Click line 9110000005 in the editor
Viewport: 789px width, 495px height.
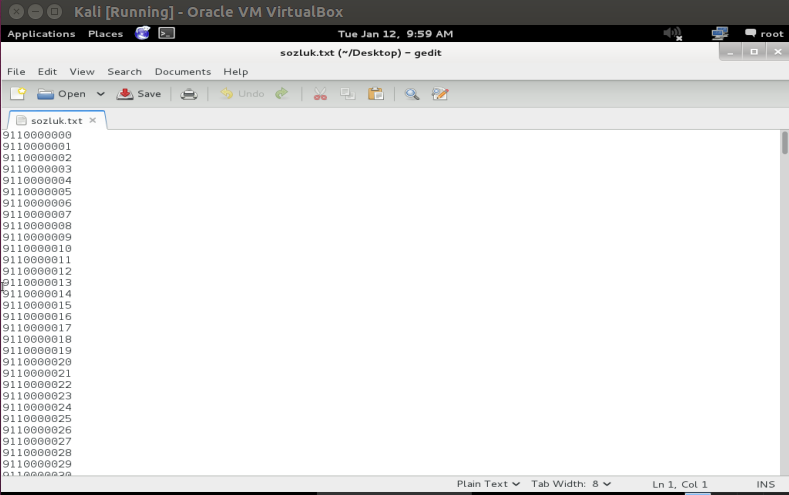click(x=37, y=192)
